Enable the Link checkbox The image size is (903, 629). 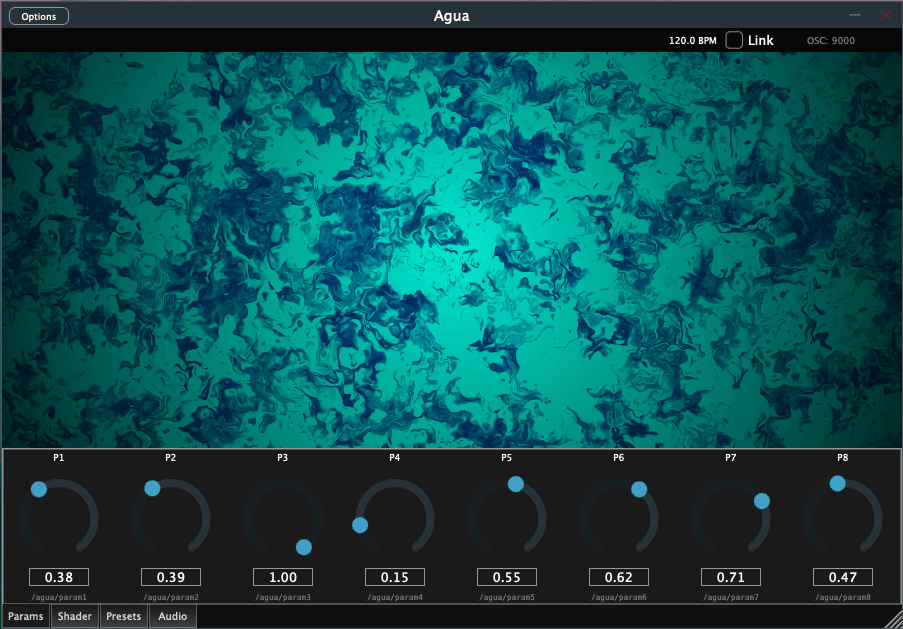tap(734, 40)
